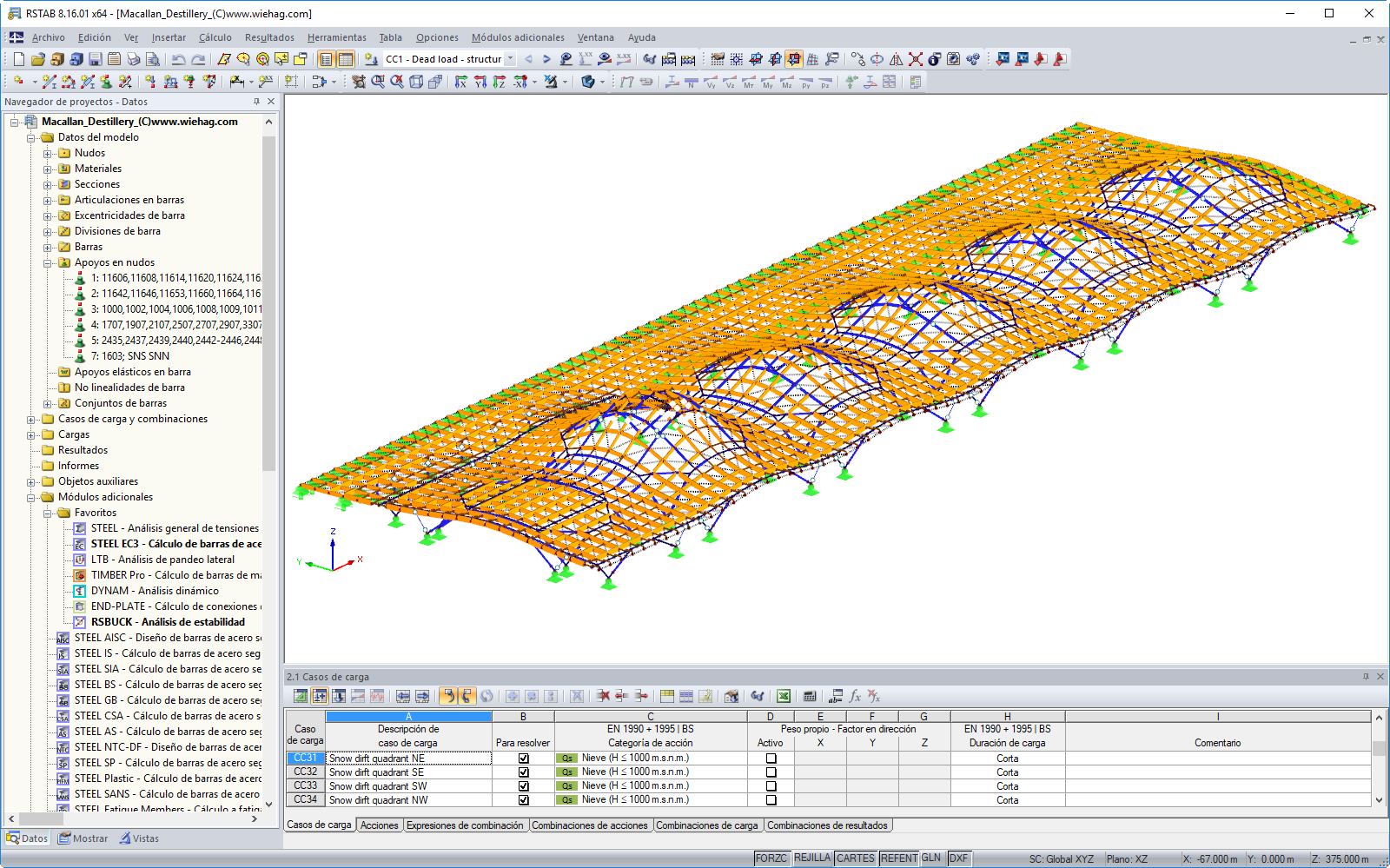Uncheck 'Para resolver' for CC31

(523, 759)
